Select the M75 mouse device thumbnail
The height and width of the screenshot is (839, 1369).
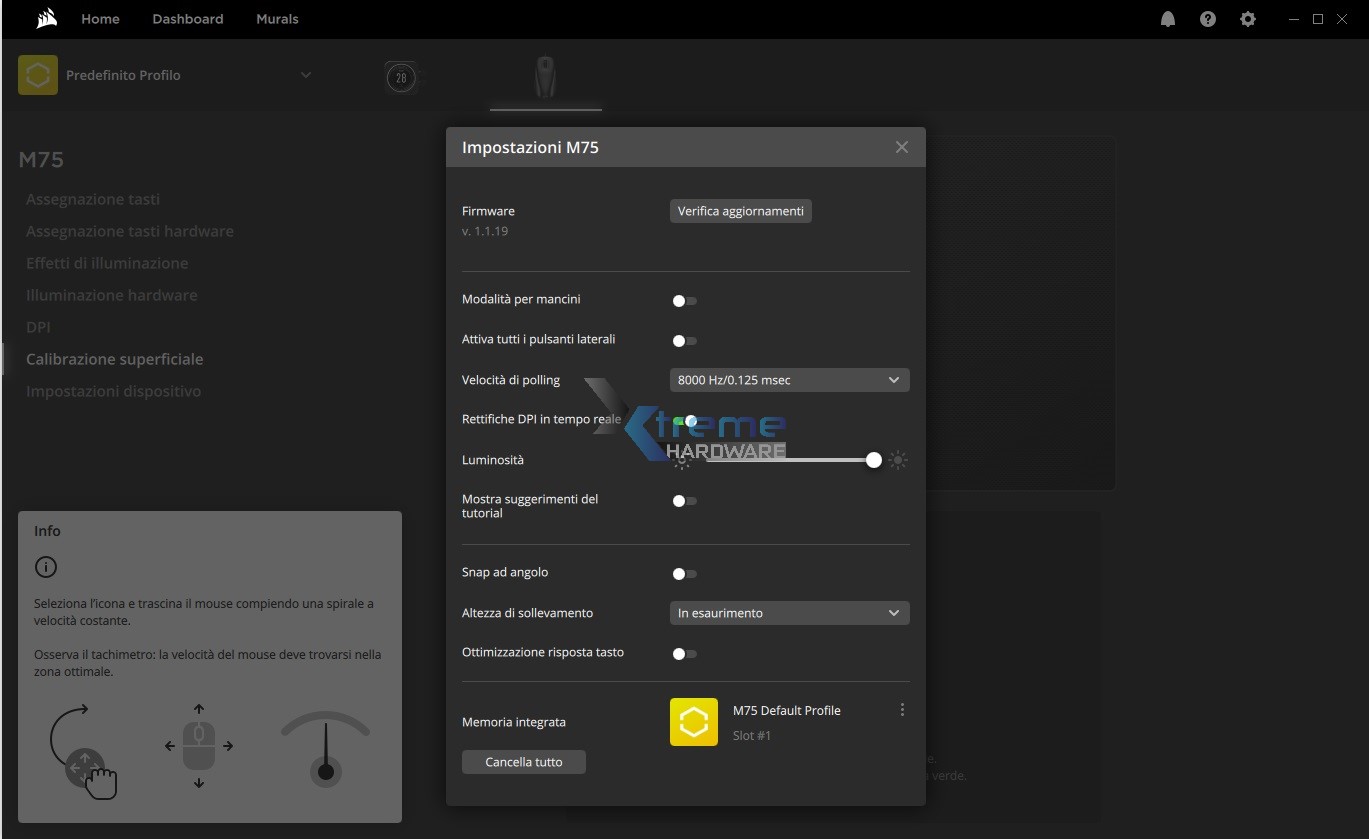coord(545,78)
